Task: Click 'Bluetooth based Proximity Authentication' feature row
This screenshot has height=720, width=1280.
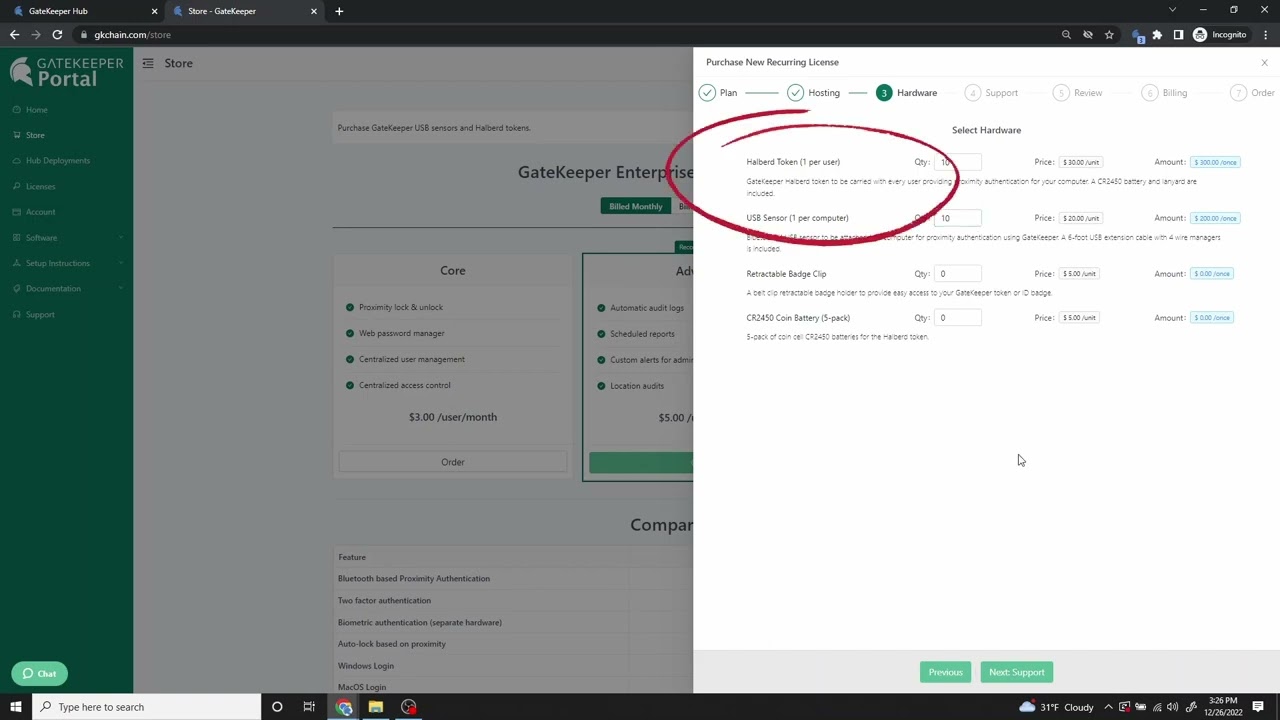Action: [x=414, y=579]
